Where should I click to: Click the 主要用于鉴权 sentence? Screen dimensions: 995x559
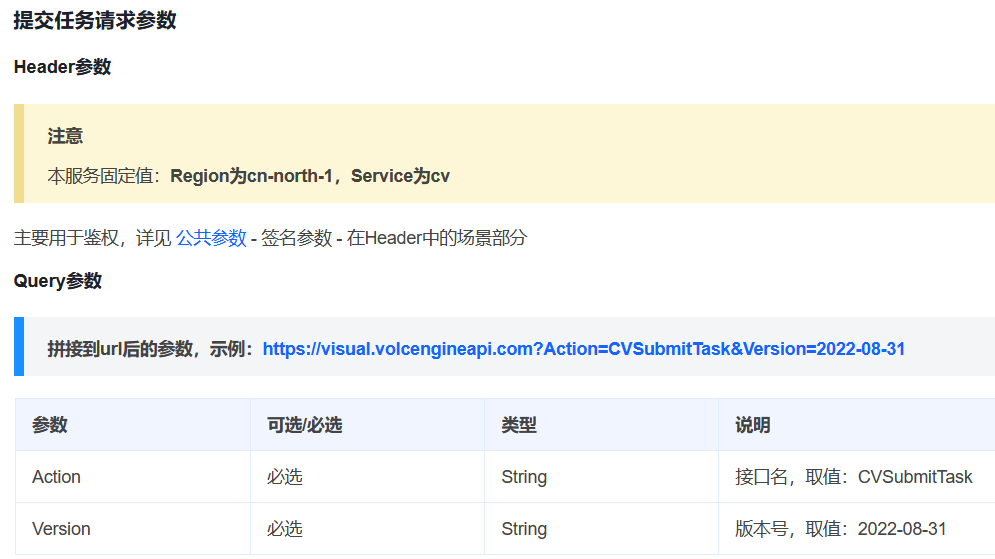click(x=270, y=238)
